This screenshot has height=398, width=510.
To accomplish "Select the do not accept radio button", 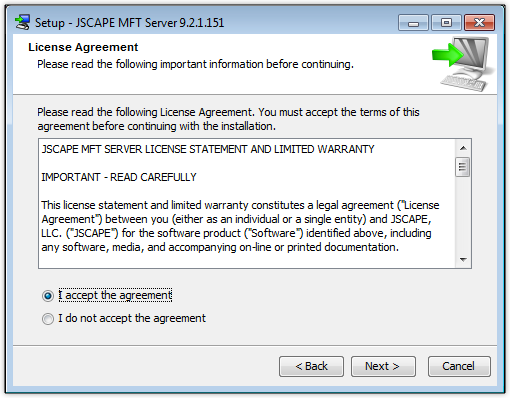I will tap(48, 319).
